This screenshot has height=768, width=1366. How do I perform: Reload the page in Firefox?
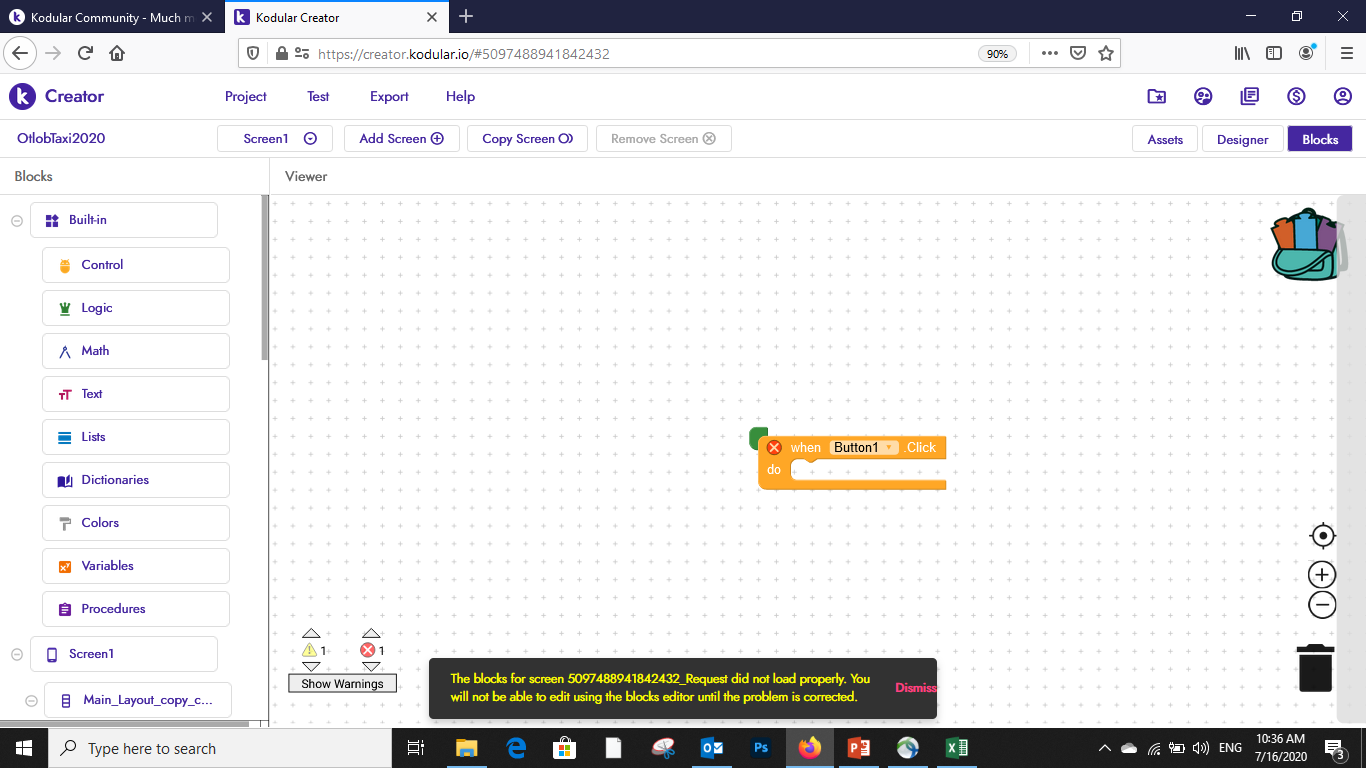85,53
